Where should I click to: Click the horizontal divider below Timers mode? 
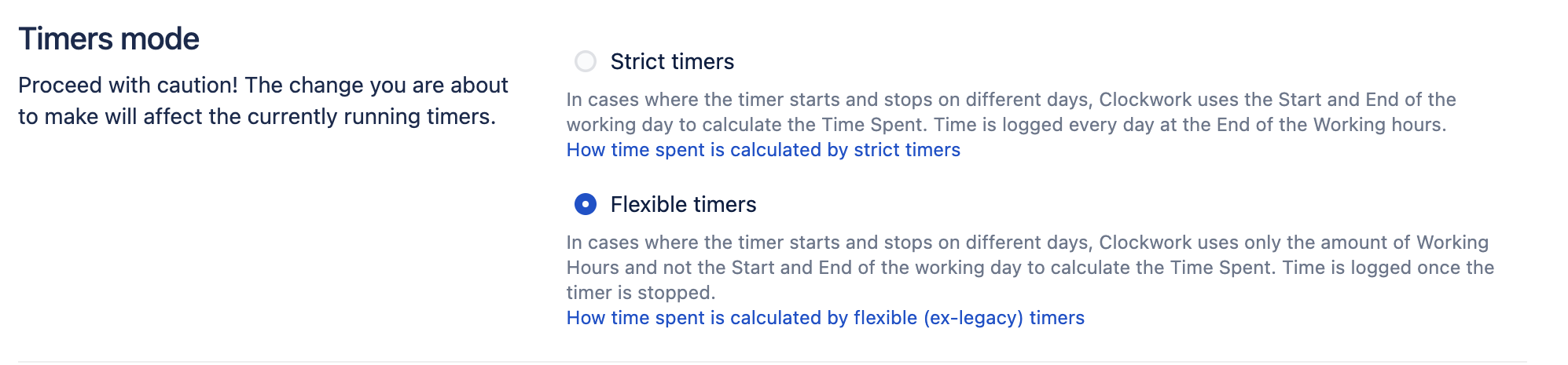click(x=772, y=362)
